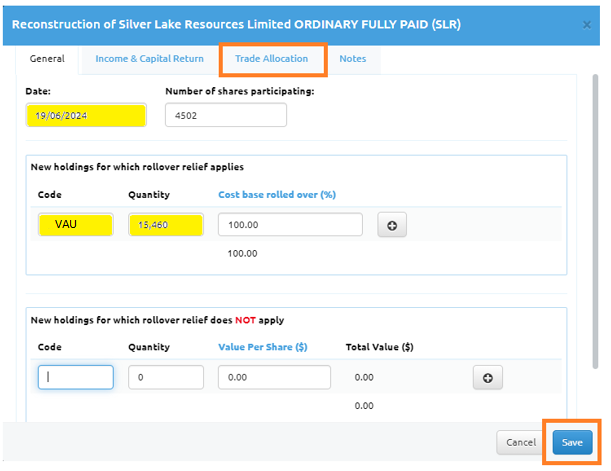611x471 pixels.
Task: Click the 'Value Per Share ($)' header link
Action: click(x=262, y=347)
